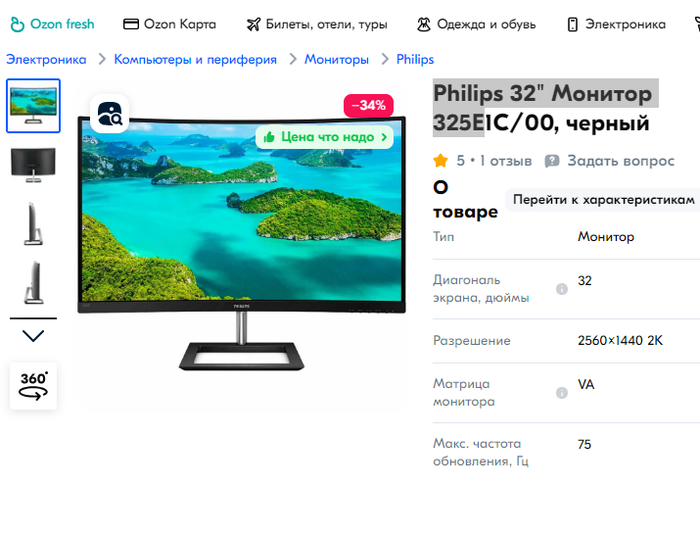This screenshot has height=534, width=700.
Task: Launch the 360° rotation view
Action: (33, 386)
